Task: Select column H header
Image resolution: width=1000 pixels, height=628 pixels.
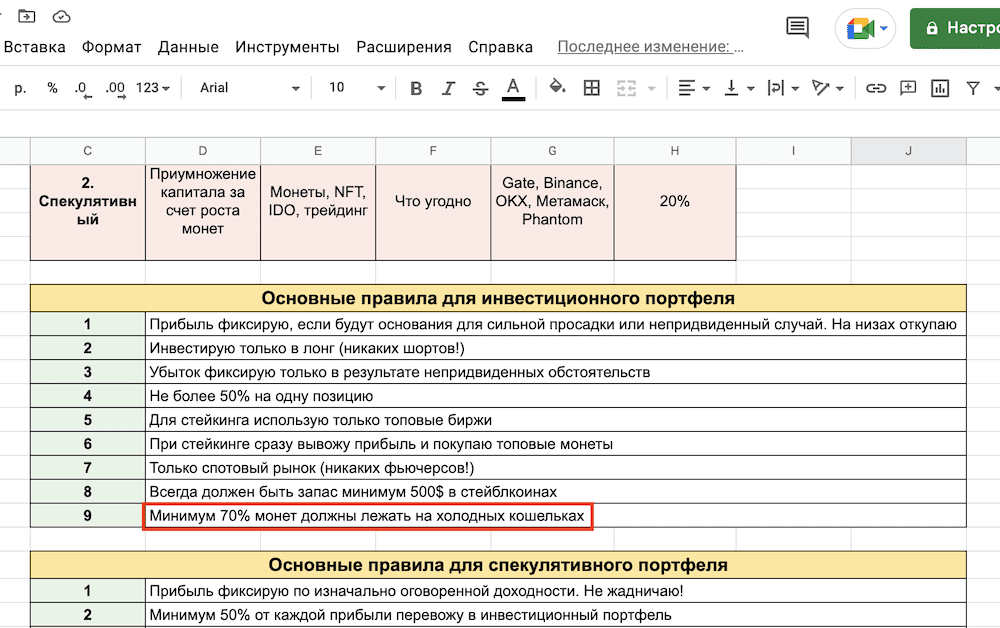Action: [x=675, y=151]
